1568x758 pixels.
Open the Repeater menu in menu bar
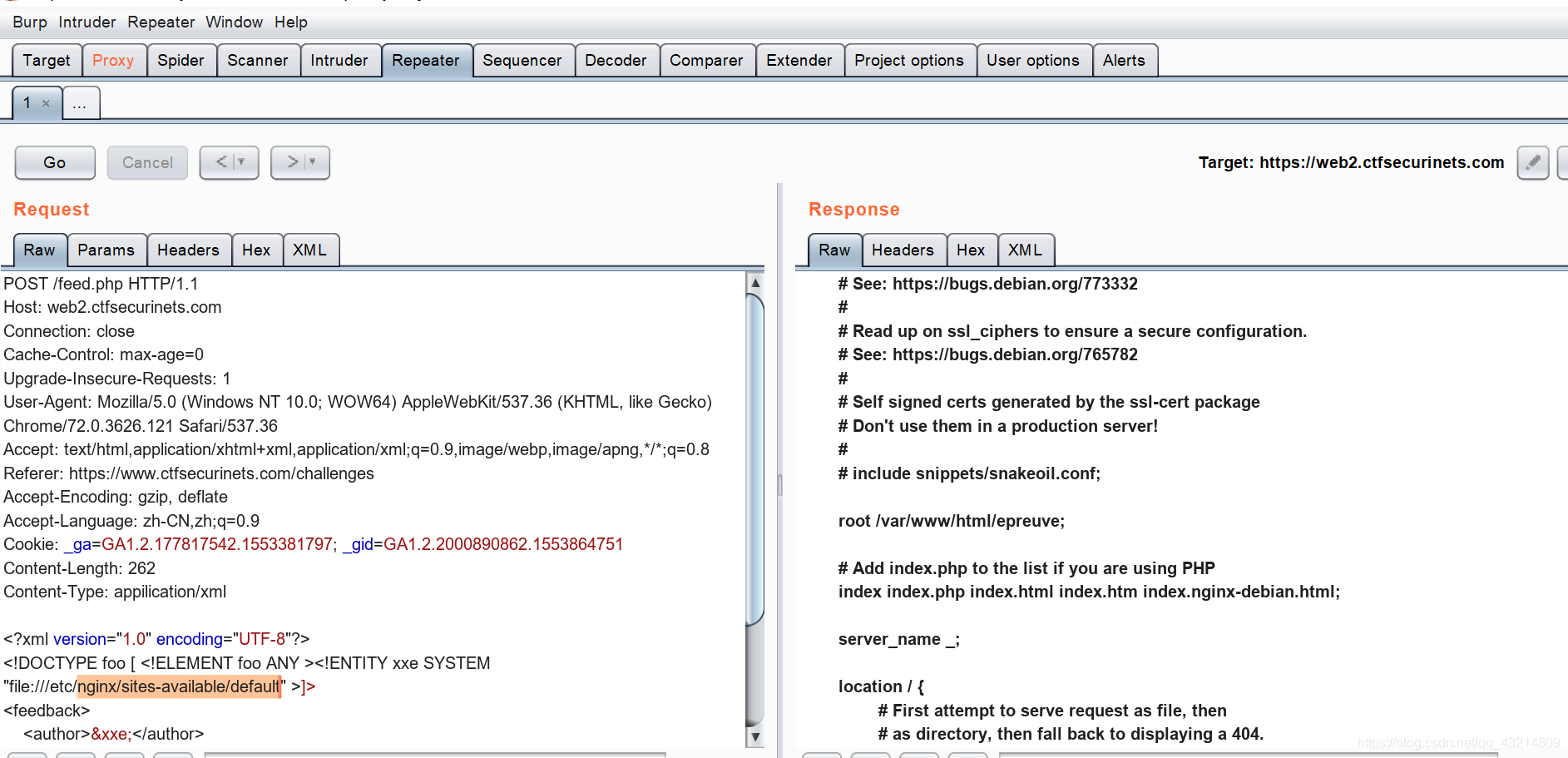point(161,22)
